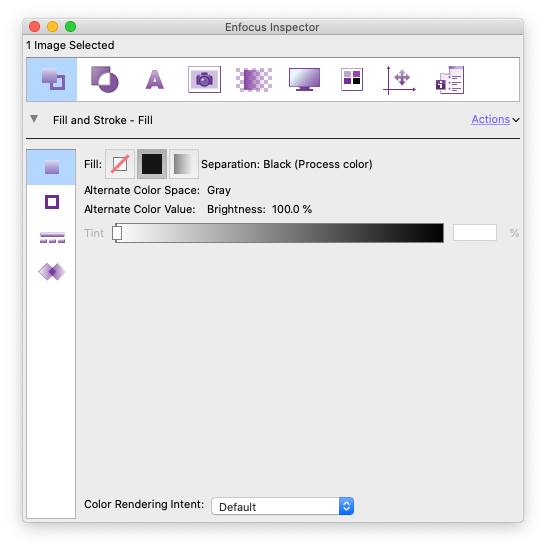The image size is (546, 549).
Task: Open the Actions dropdown menu
Action: (x=495, y=119)
